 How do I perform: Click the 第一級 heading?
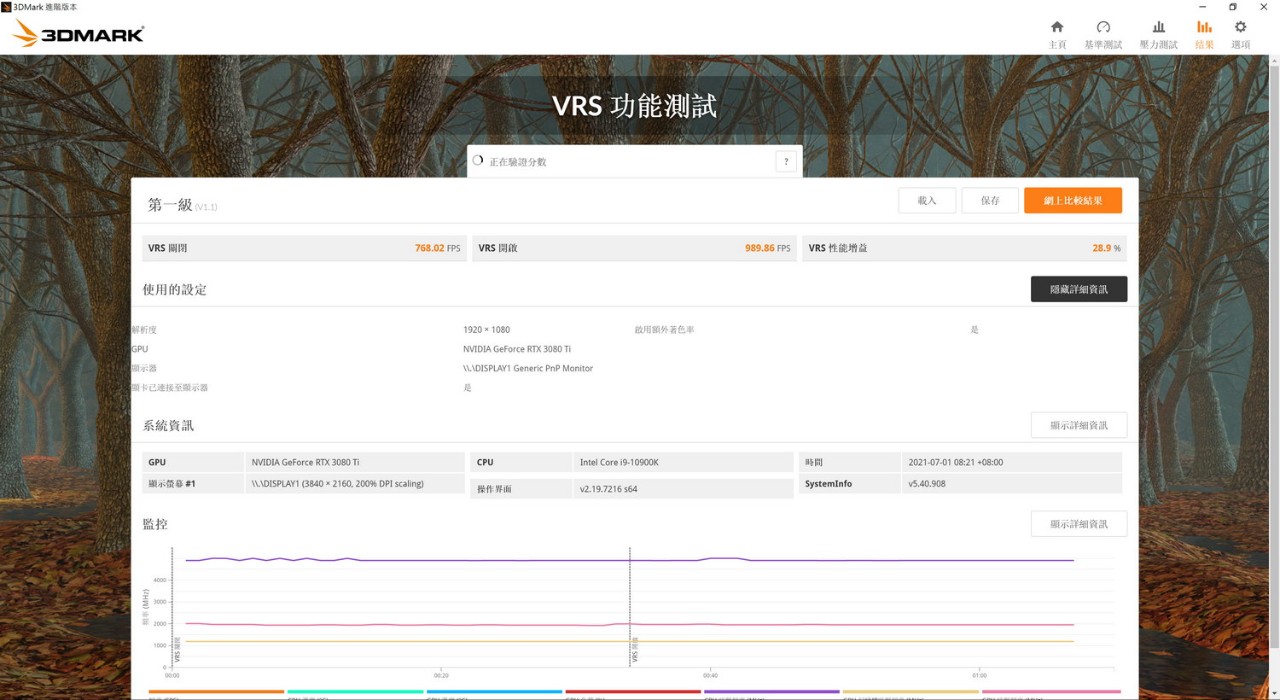170,205
